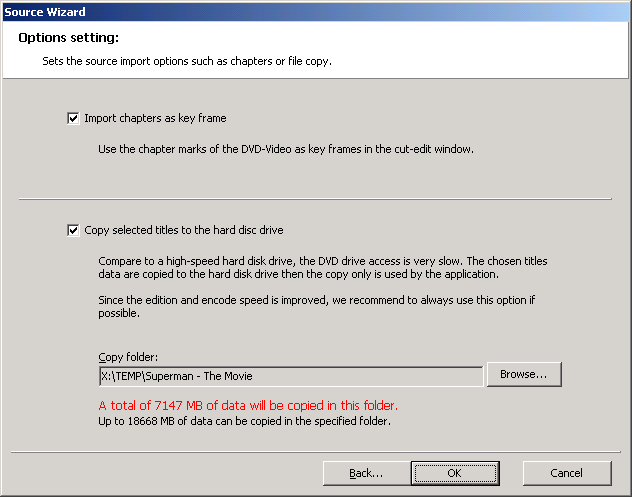Viewport: 632px width, 497px height.
Task: Untick the Copy selected titles checkbox box
Action: click(73, 230)
